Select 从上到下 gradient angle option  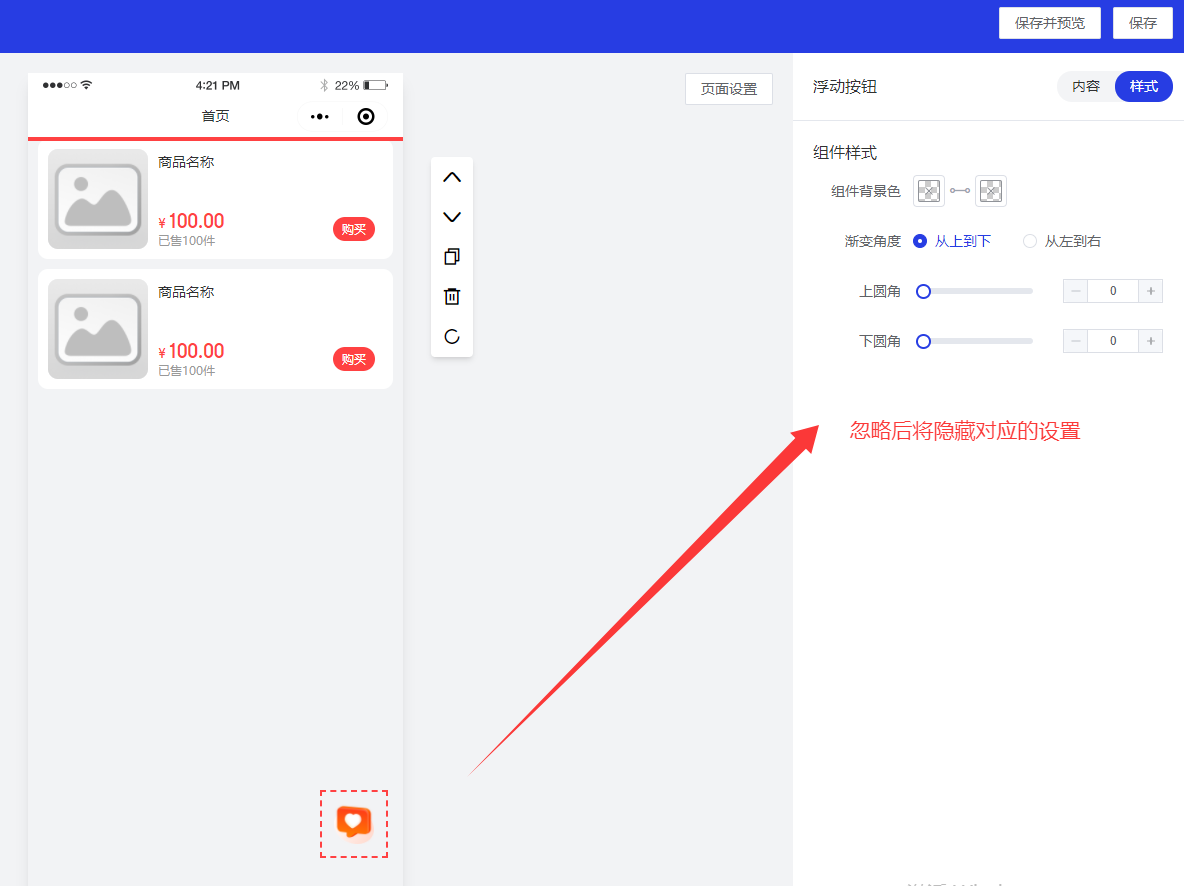(x=951, y=241)
